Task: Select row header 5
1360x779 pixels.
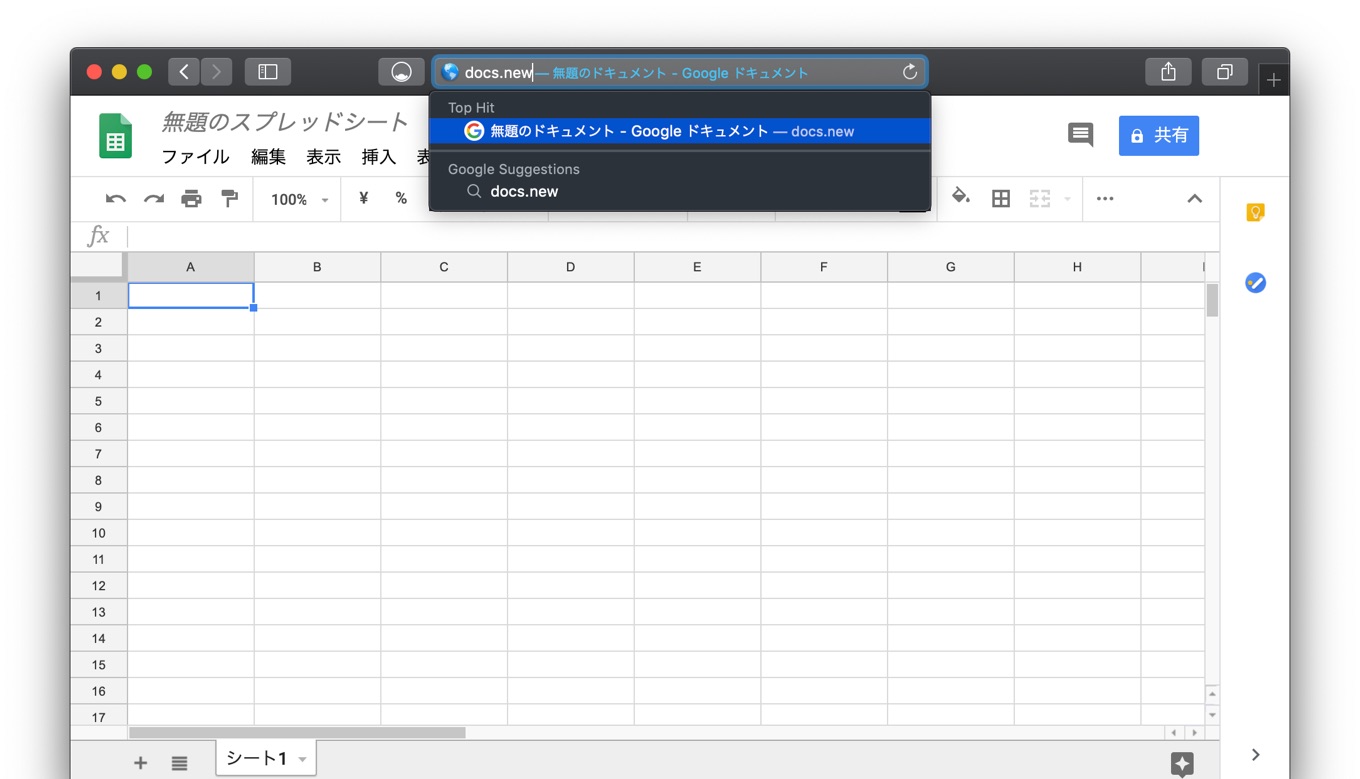Action: click(x=98, y=401)
